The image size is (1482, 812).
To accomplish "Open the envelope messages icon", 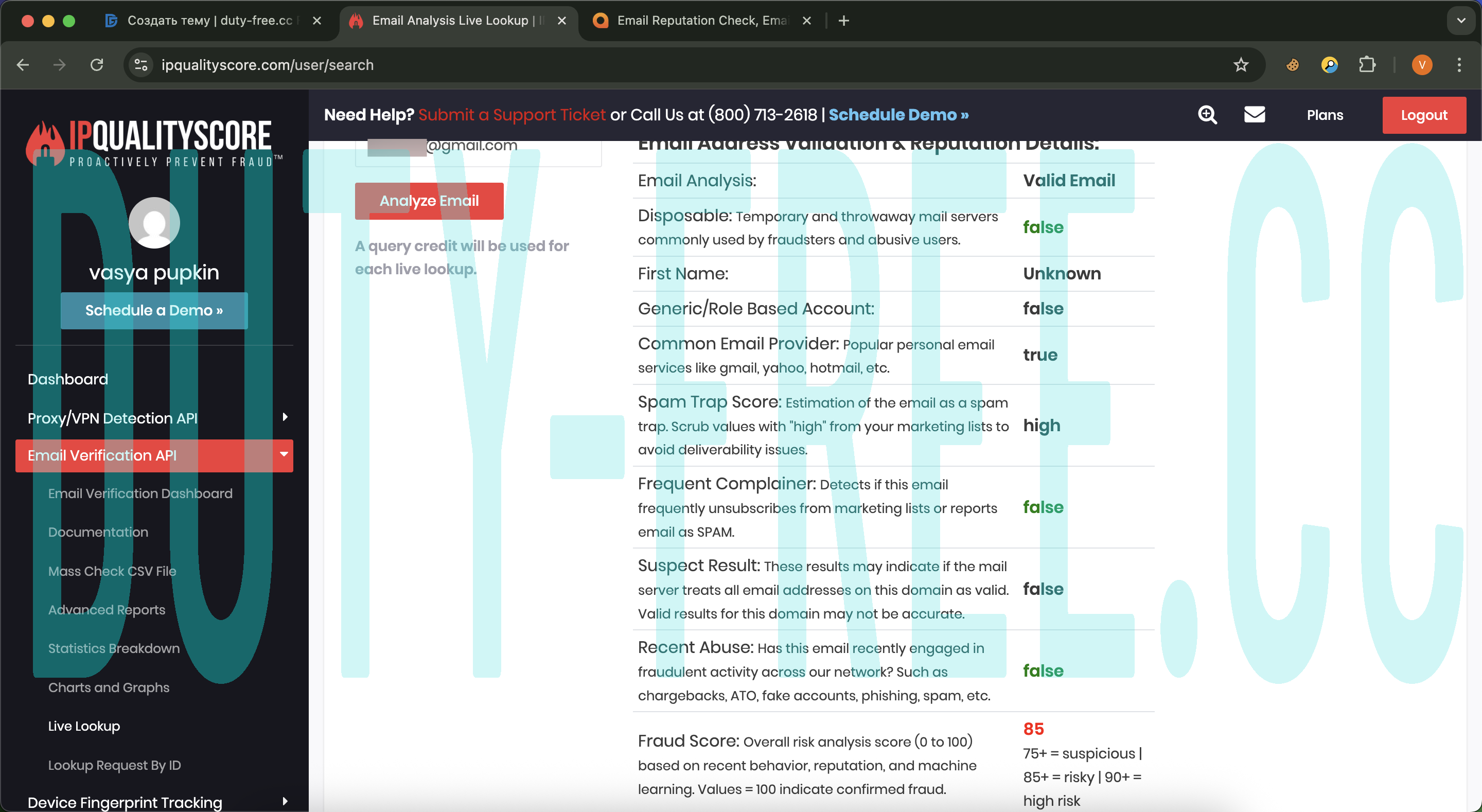I will (1254, 115).
